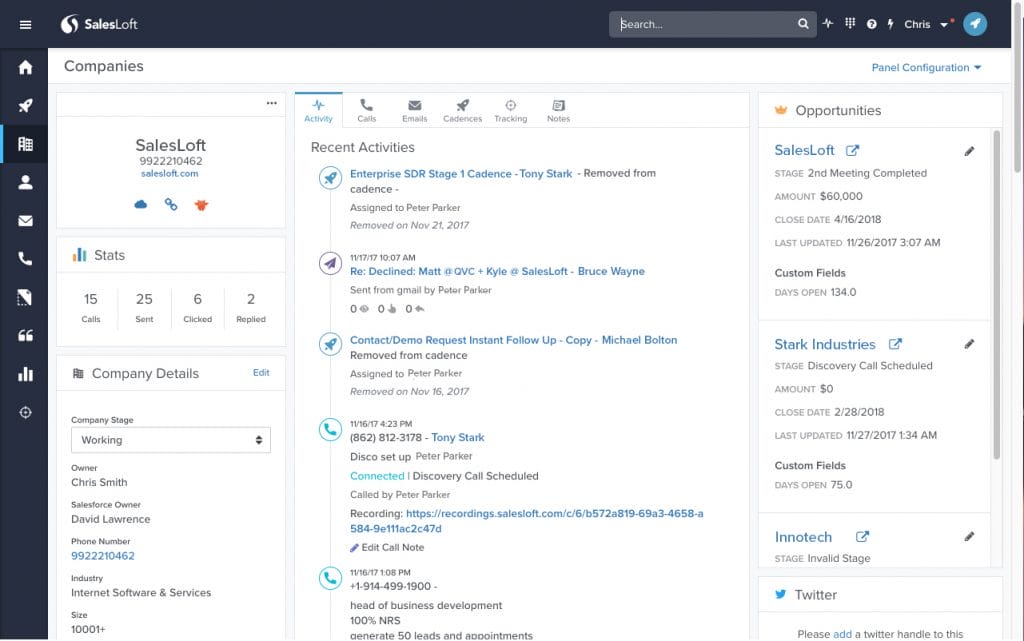Click Edit on Company Details
Screen dimensions: 1024x641
(261, 372)
